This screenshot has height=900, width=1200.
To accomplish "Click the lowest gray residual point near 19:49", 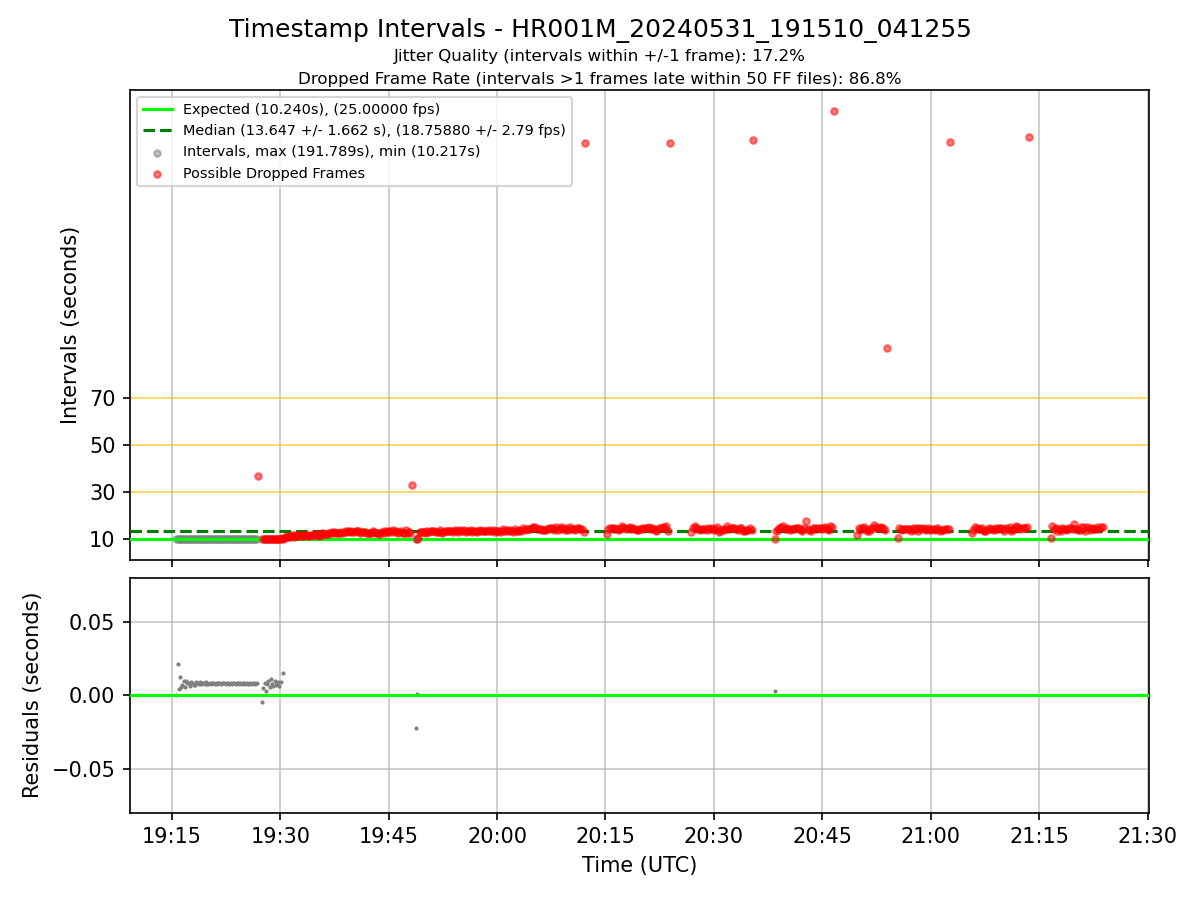I will [x=416, y=728].
